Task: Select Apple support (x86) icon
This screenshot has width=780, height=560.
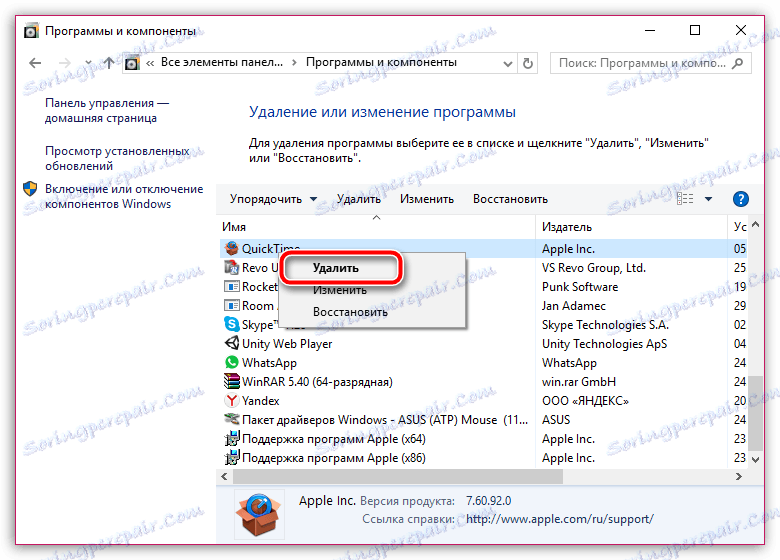Action: tap(232, 458)
